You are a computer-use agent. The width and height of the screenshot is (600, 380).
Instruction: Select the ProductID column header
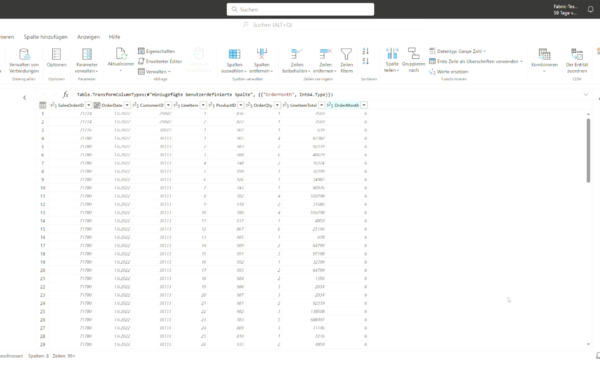(226, 105)
